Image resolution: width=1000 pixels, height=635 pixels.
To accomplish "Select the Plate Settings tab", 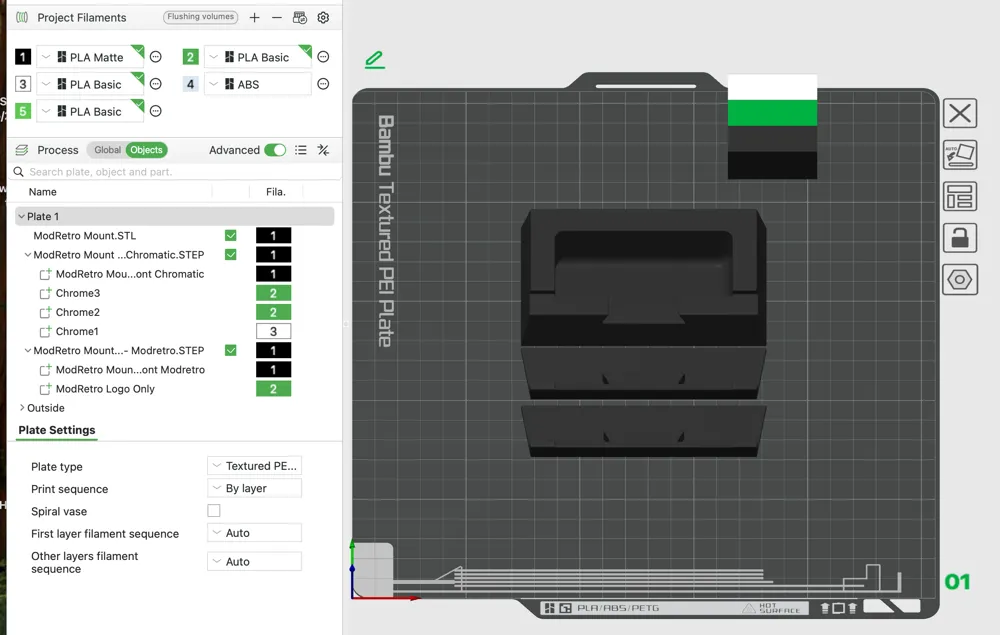I will [57, 430].
